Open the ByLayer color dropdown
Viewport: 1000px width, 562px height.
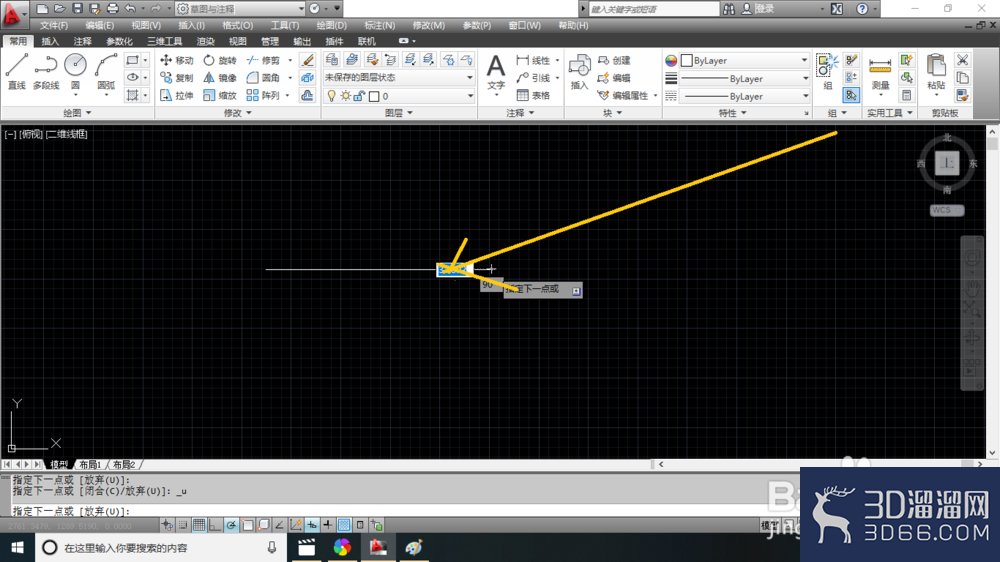pyautogui.click(x=744, y=60)
